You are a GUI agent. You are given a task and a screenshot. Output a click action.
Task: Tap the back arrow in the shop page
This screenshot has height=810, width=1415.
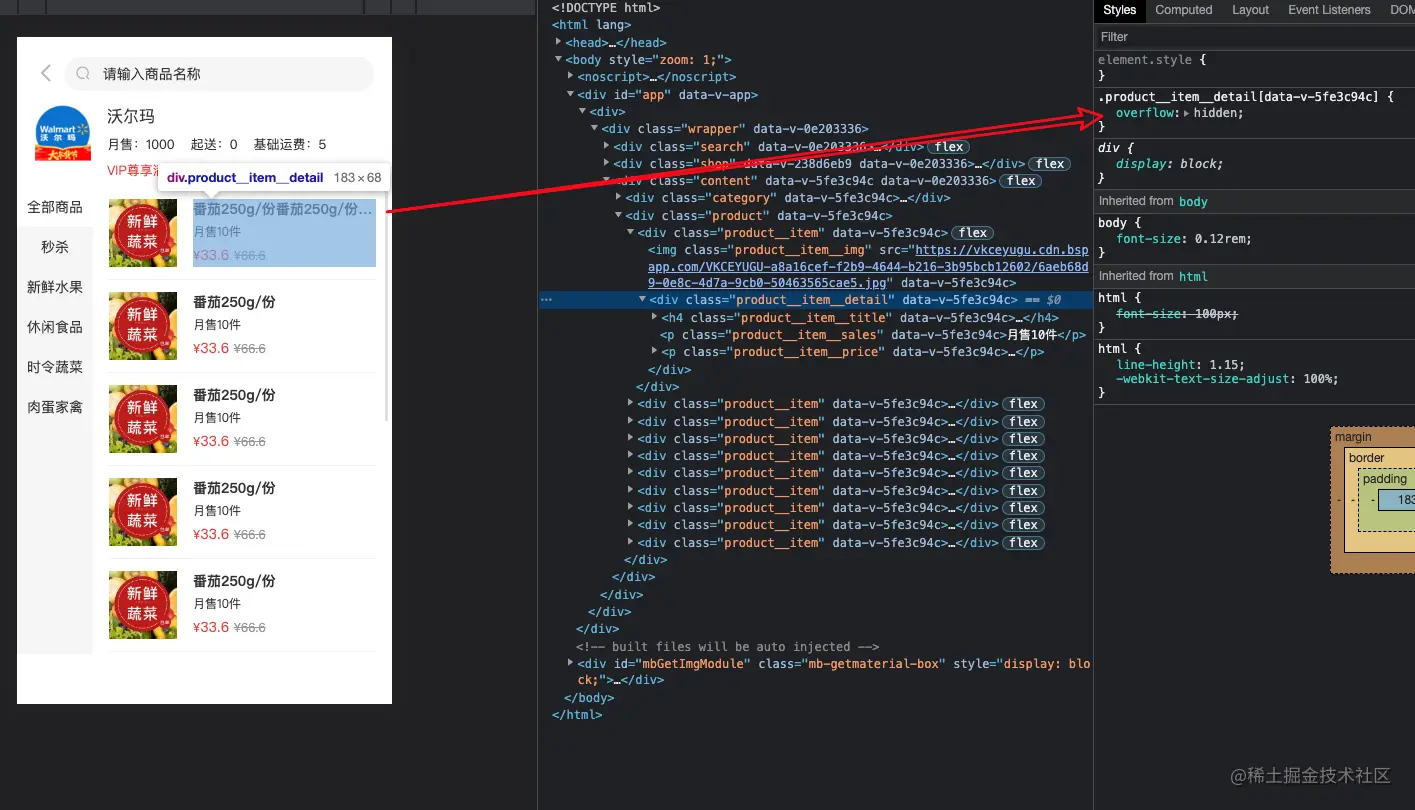[45, 73]
